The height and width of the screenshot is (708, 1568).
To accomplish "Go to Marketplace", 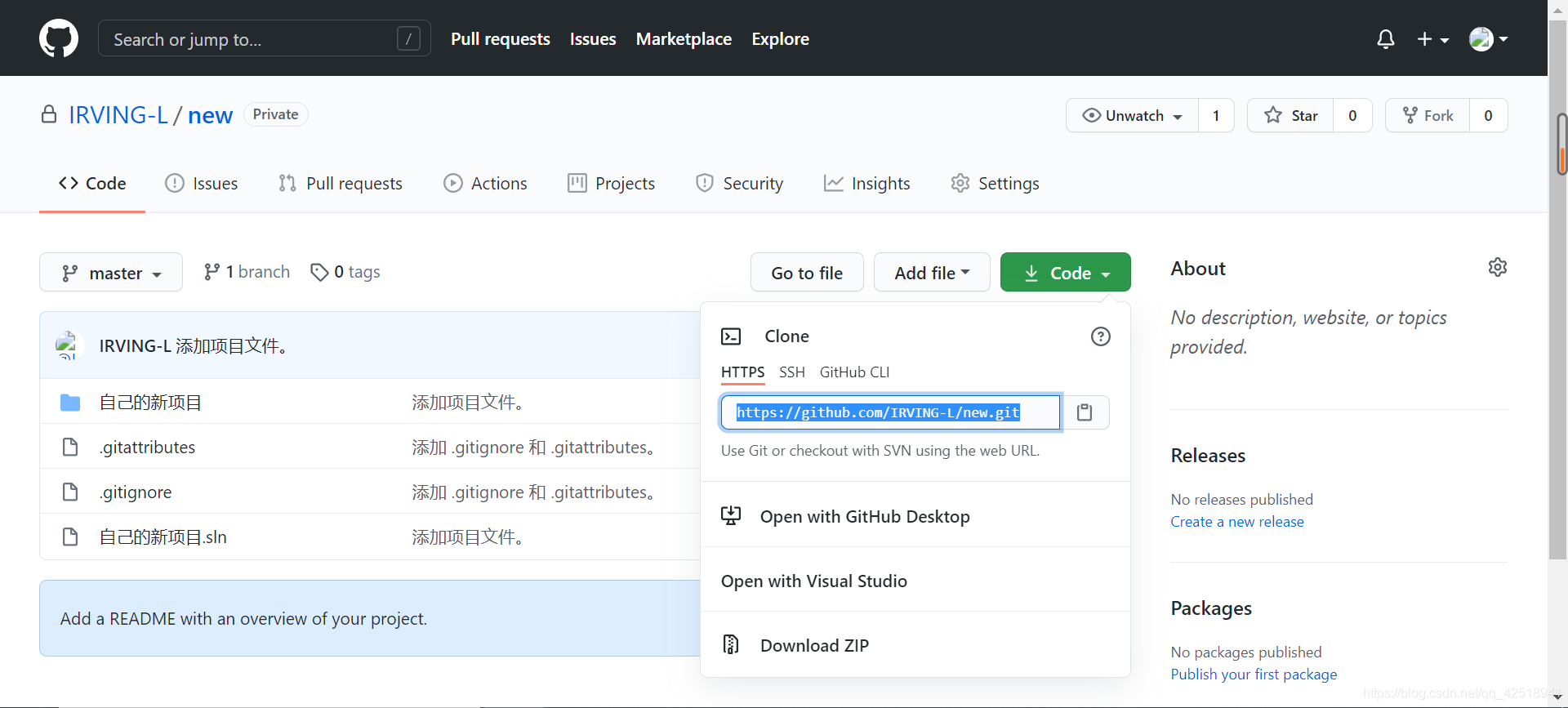I will (x=684, y=39).
